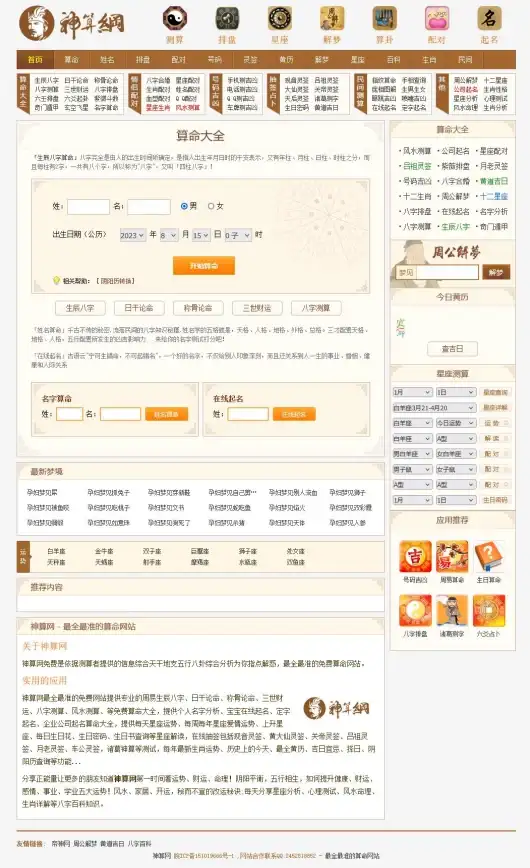Open the 吕祖灵签 green sidebar link

click(x=416, y=166)
